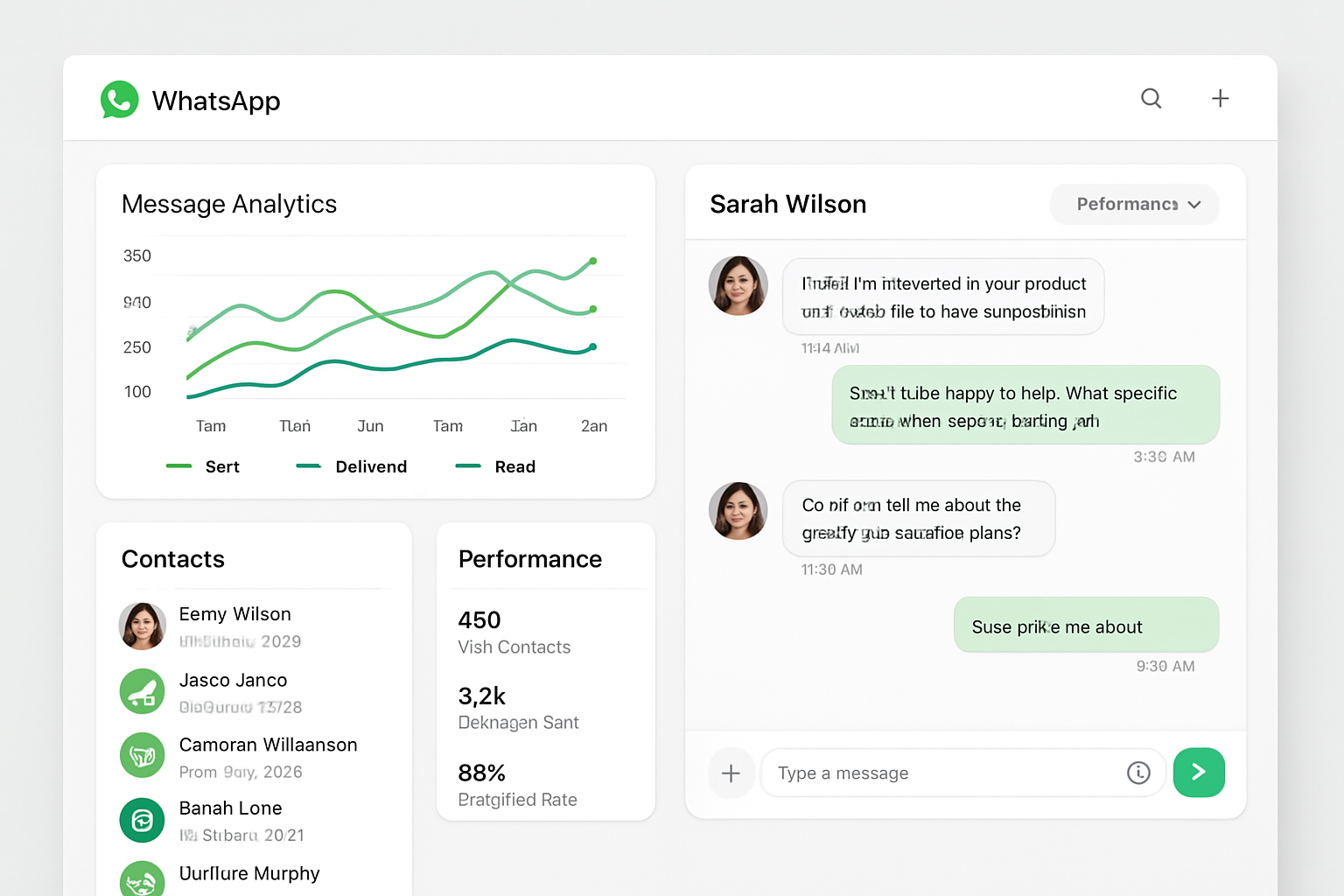Click Sarah Wilson avatar beside 11:14 message

click(x=738, y=285)
